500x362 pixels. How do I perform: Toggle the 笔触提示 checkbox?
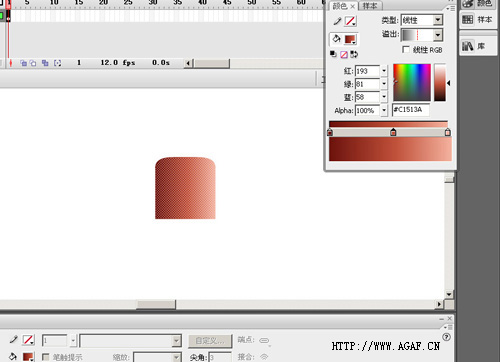click(46, 357)
